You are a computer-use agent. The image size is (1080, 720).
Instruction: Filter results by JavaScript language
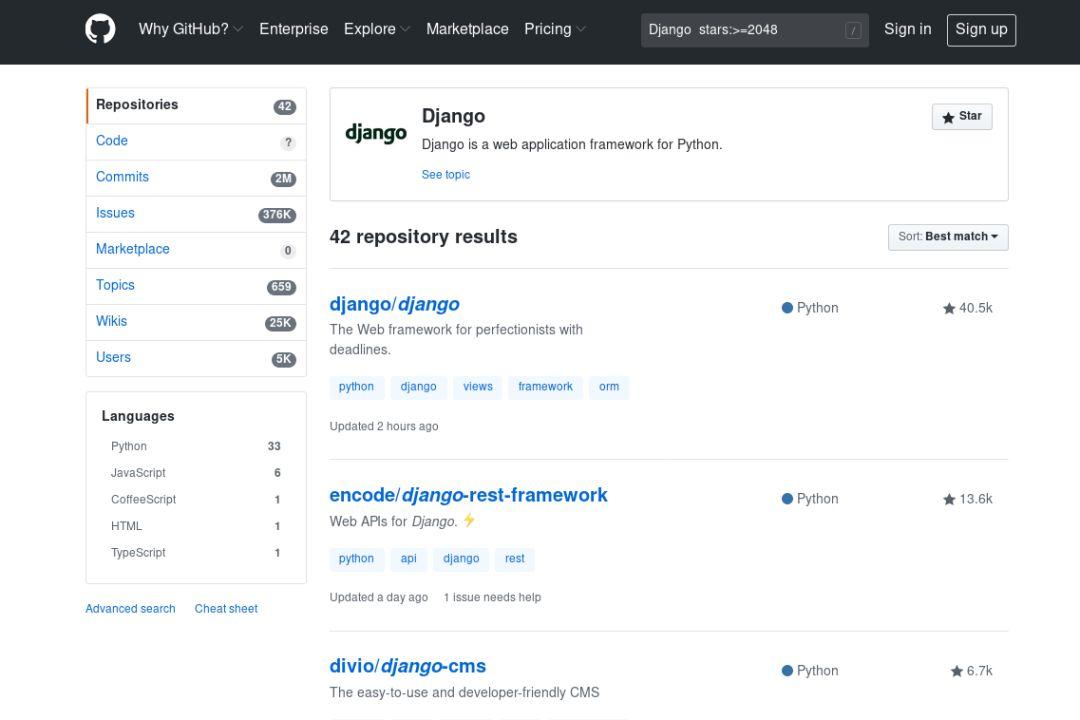[196, 473]
